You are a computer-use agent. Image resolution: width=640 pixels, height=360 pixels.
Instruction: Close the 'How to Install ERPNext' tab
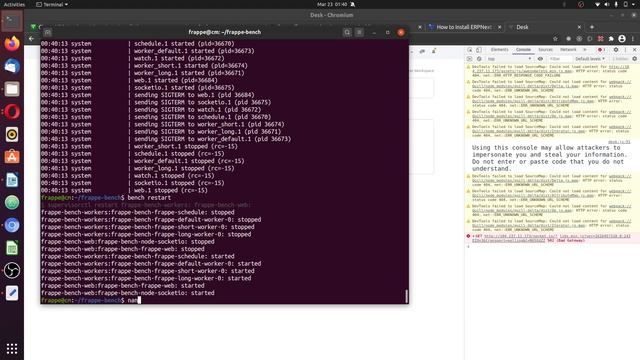click(500, 27)
